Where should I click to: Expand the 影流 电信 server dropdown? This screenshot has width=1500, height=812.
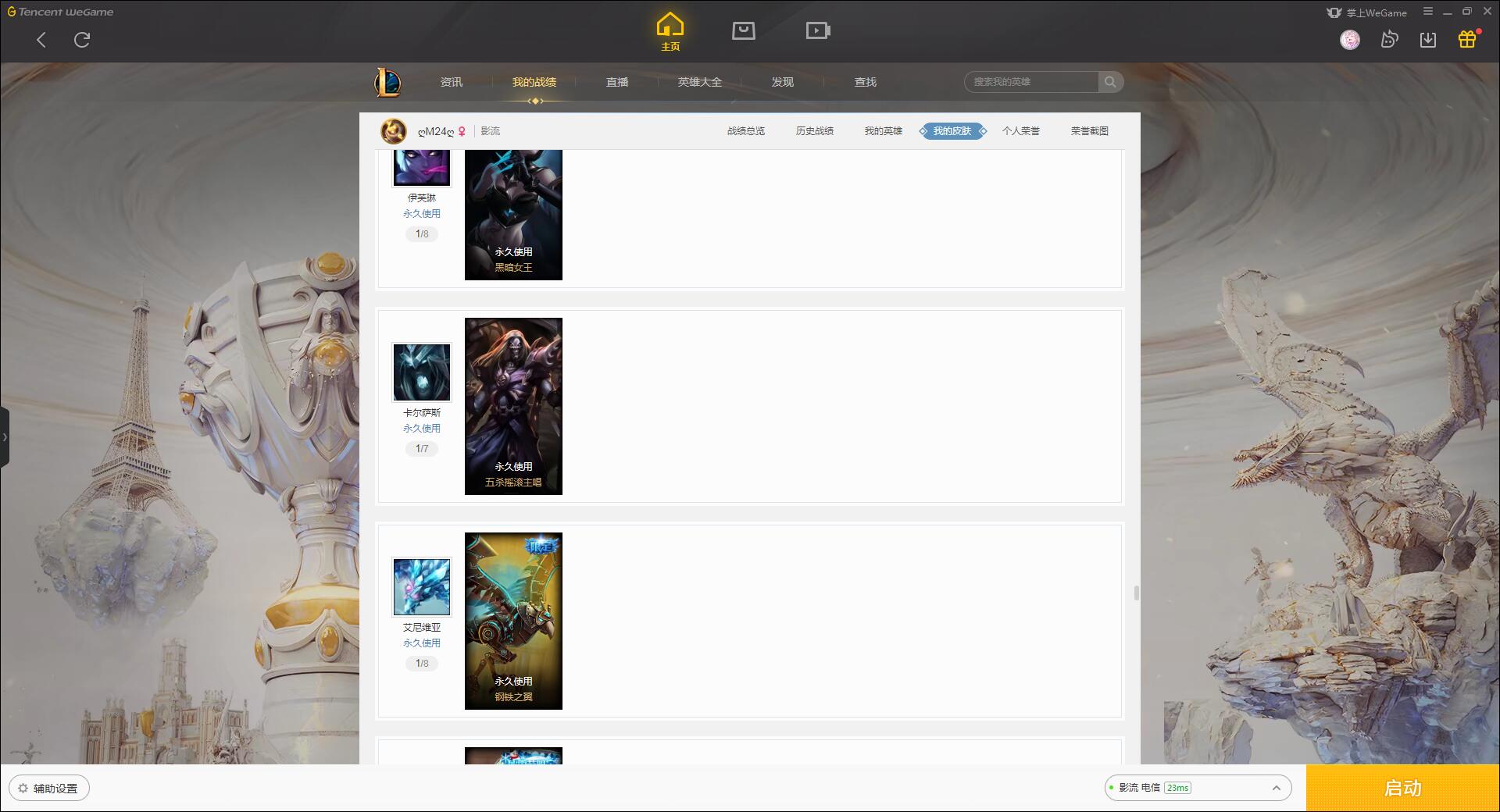tap(1198, 788)
